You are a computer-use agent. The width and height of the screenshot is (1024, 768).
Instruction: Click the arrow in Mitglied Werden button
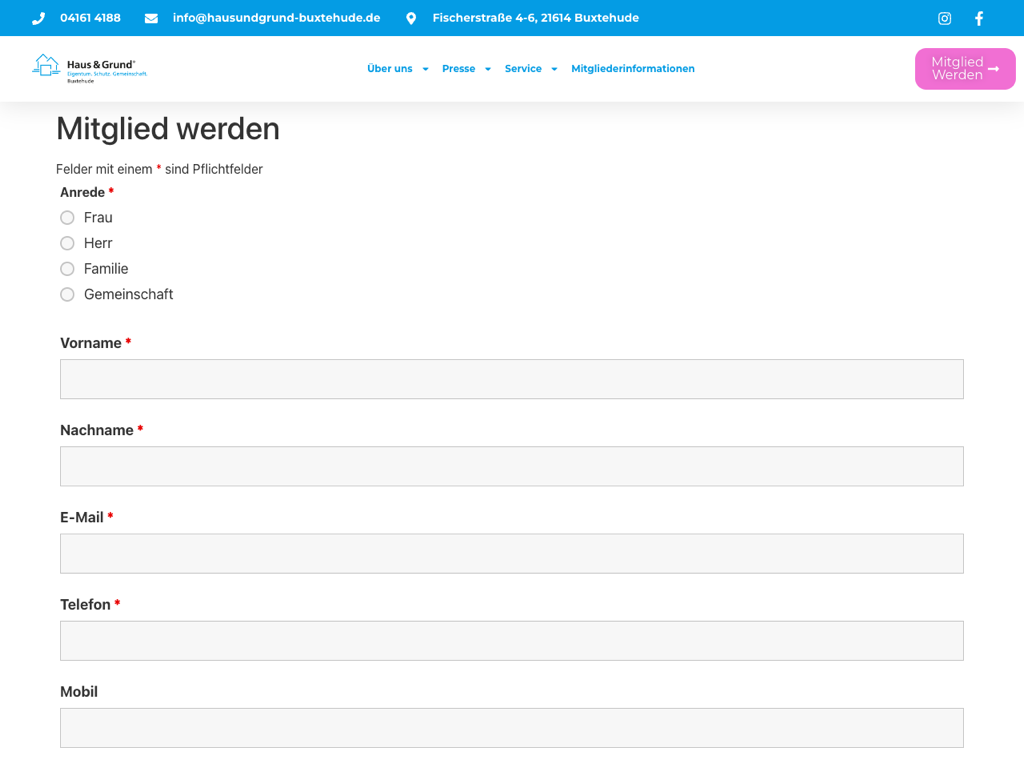pos(993,69)
